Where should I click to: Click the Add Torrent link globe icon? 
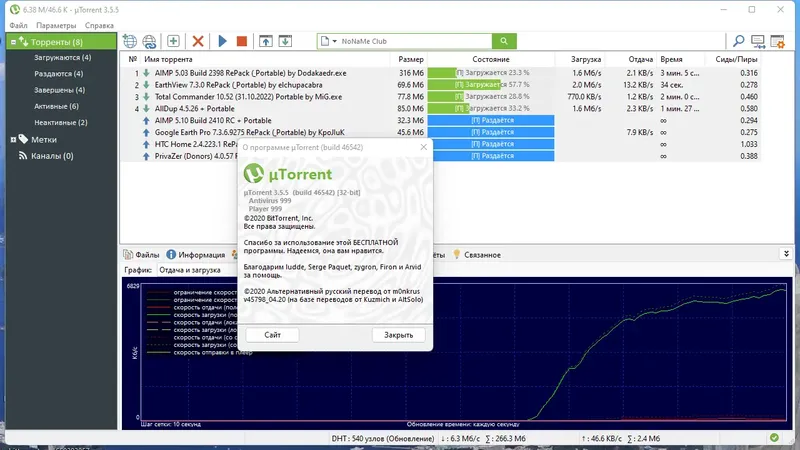coord(149,41)
